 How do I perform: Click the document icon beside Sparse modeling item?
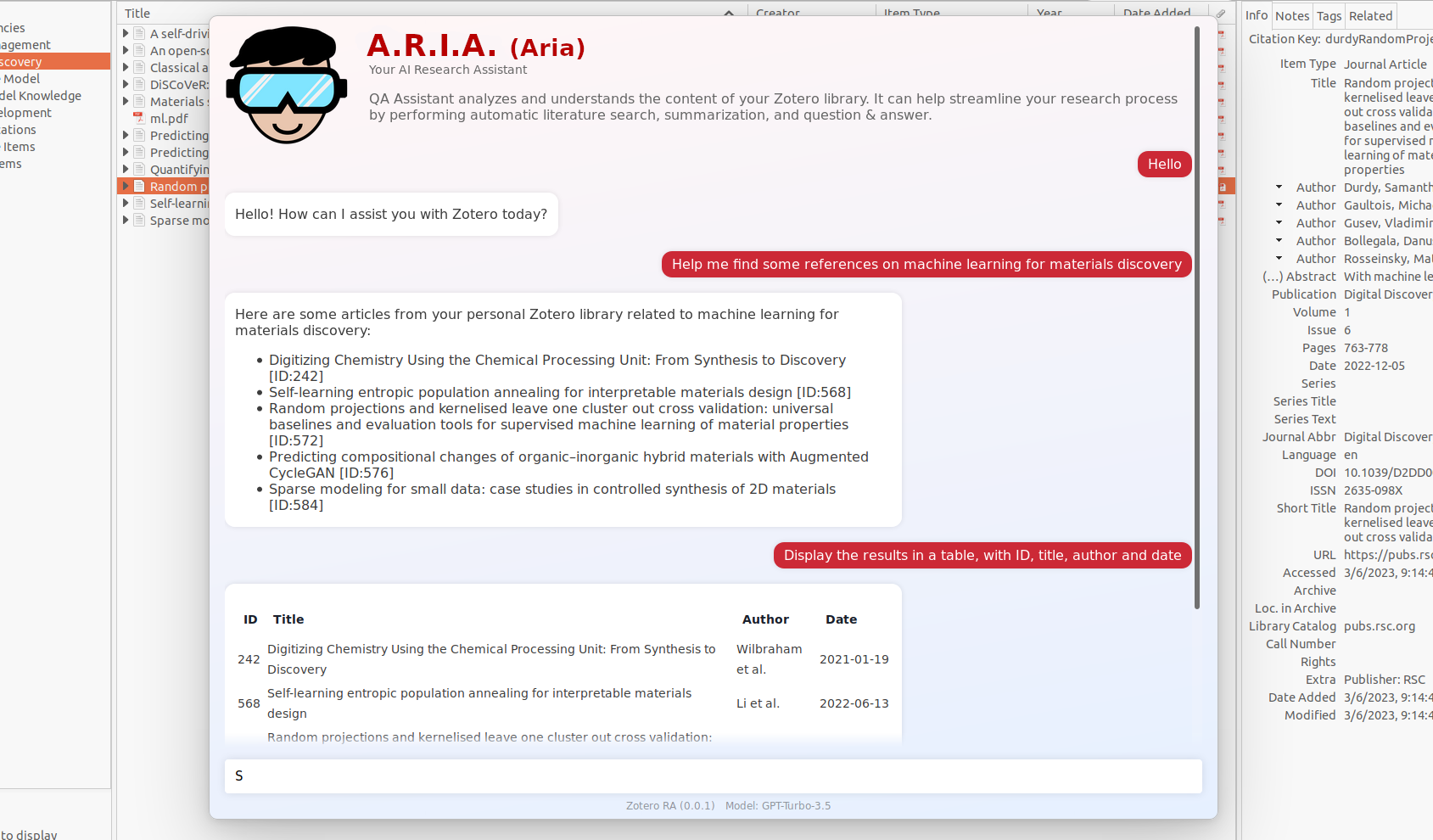[137, 220]
